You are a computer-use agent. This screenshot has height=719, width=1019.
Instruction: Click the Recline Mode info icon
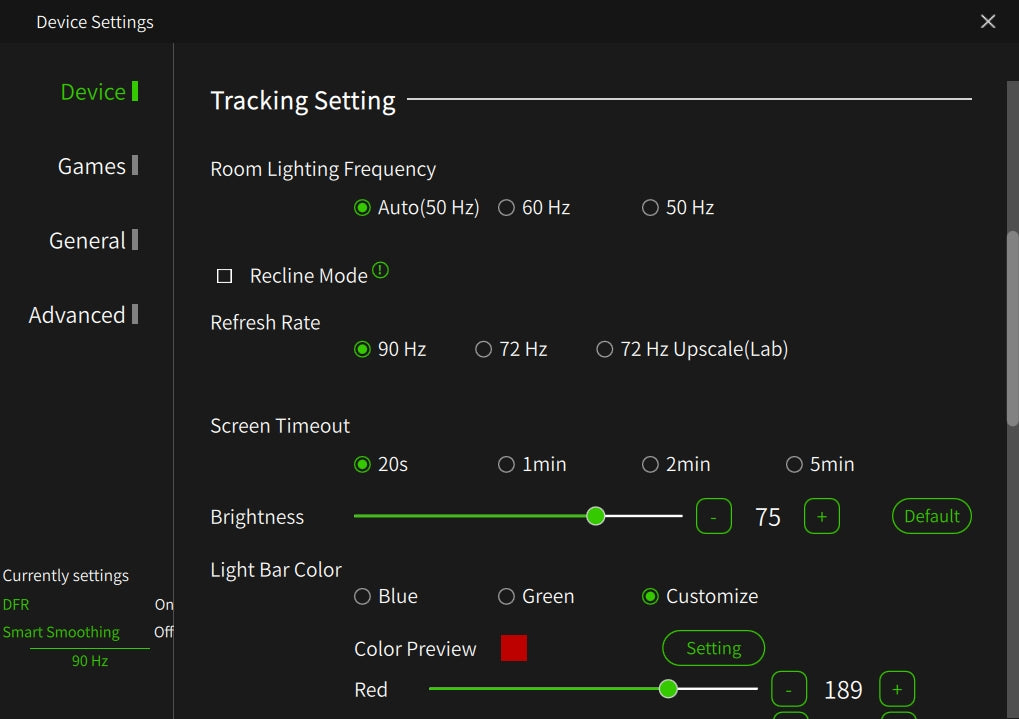(x=381, y=270)
